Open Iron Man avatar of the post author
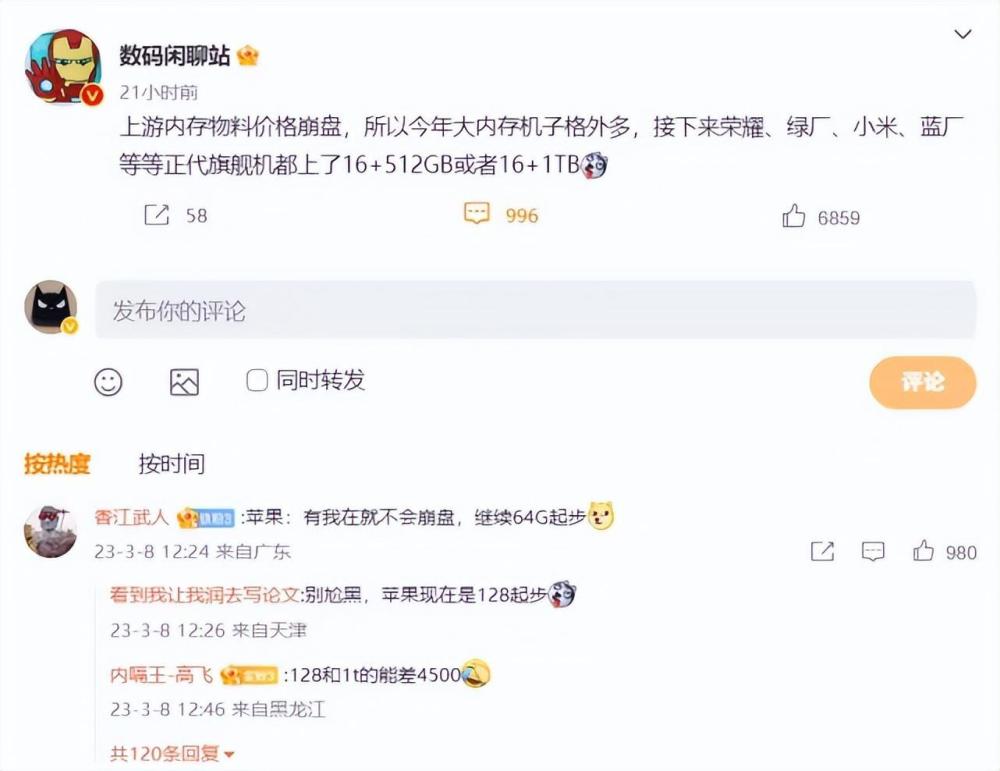The image size is (1000, 771). tap(63, 66)
